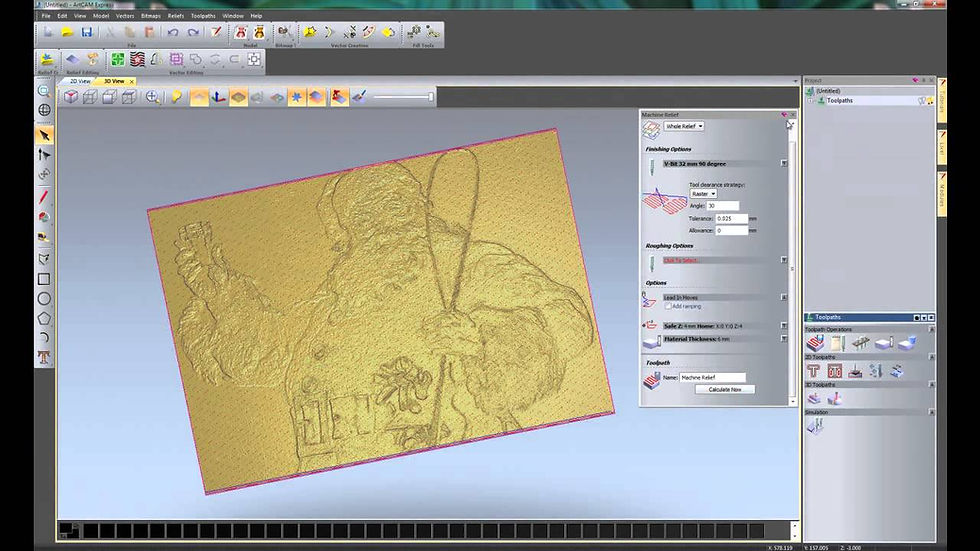
Task: Expand the Material Thickness section
Action: (784, 339)
